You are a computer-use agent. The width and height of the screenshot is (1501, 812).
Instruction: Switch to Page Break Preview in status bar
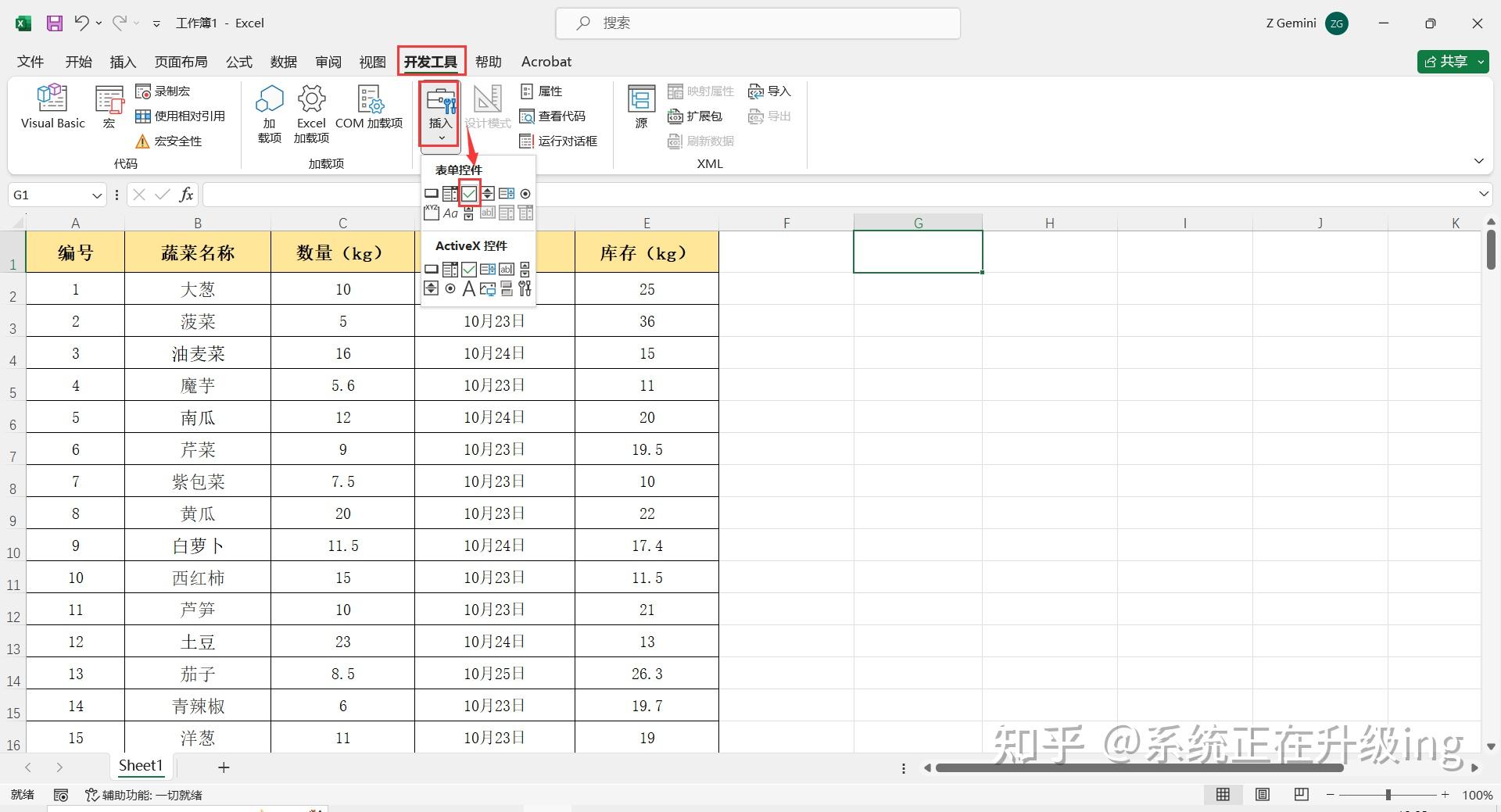(x=1302, y=795)
